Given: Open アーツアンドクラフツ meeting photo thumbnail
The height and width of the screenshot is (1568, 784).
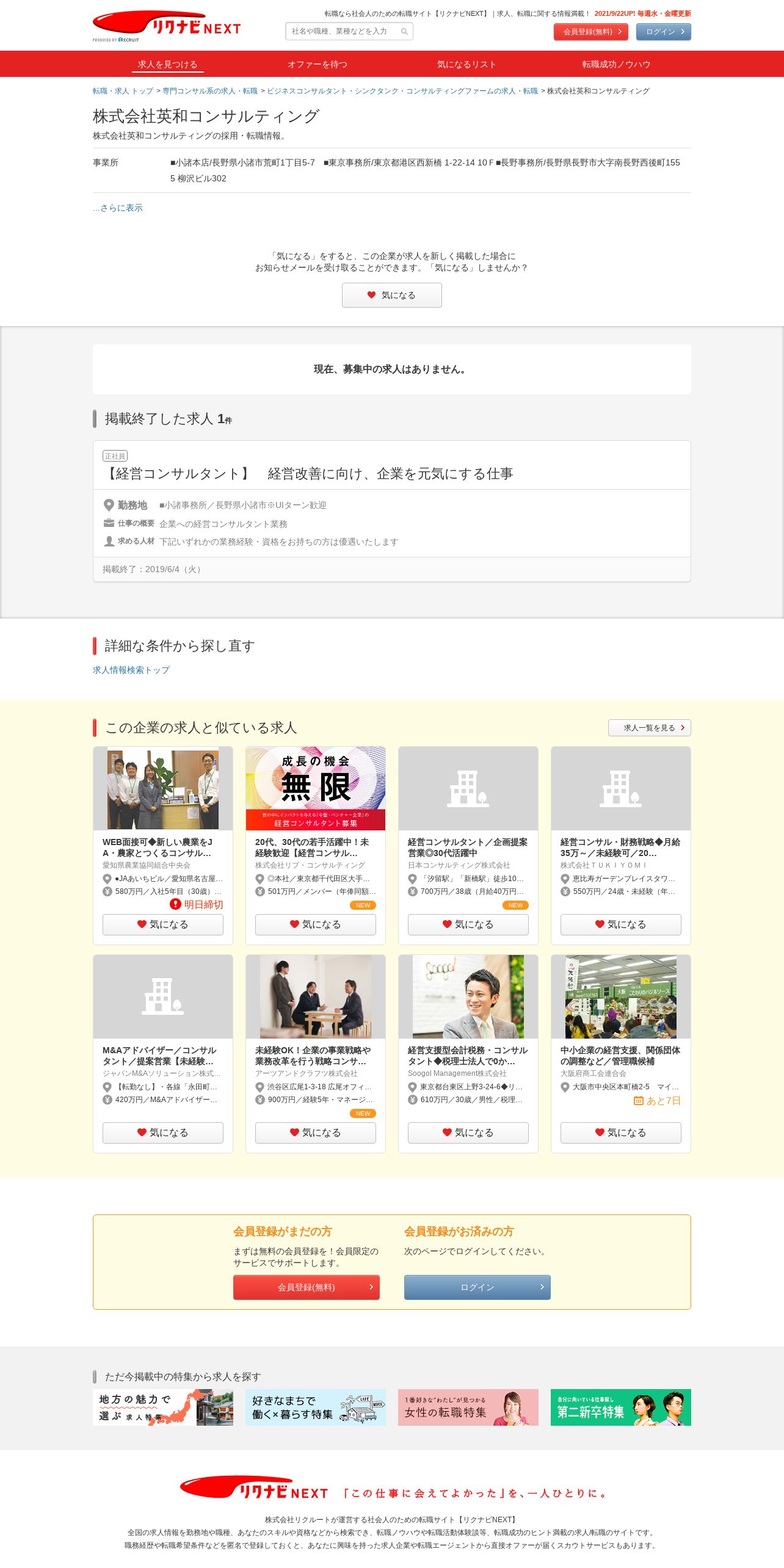Looking at the screenshot, I should click(316, 996).
